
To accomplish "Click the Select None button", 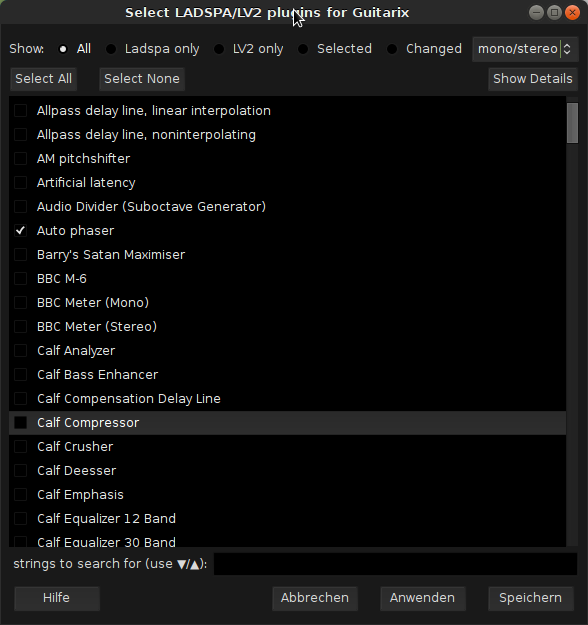I will (142, 79).
